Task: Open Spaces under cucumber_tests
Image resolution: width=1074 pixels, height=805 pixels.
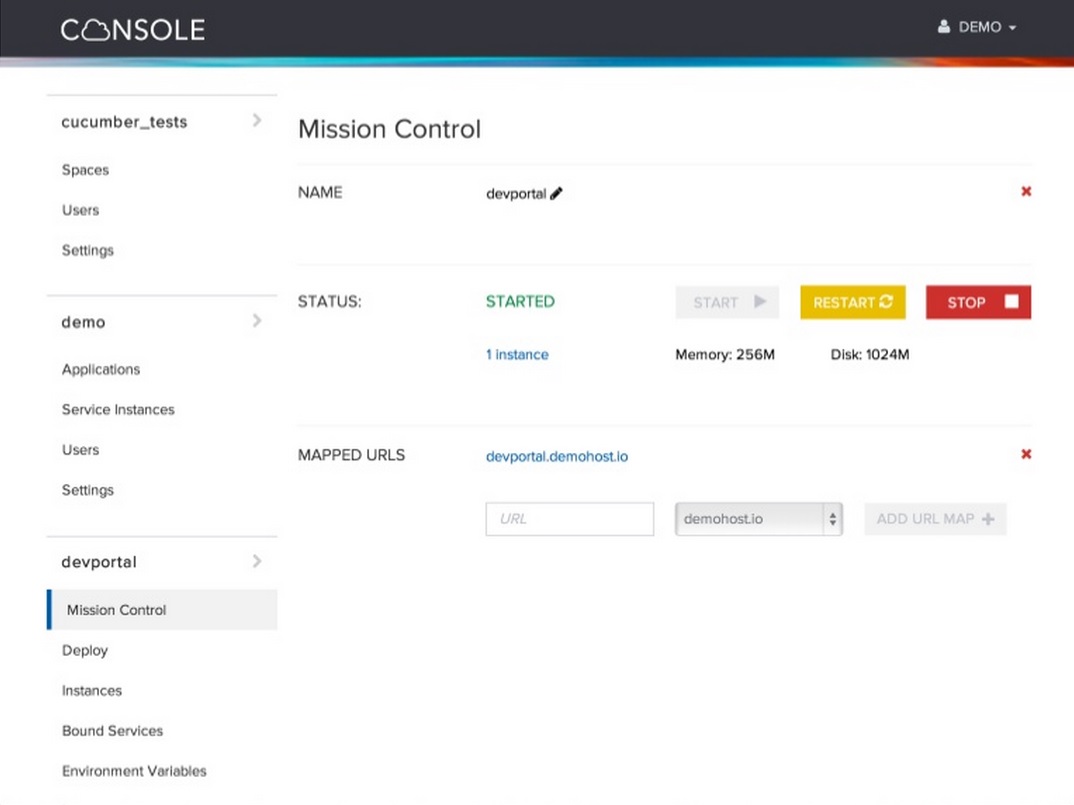Action: pos(85,170)
